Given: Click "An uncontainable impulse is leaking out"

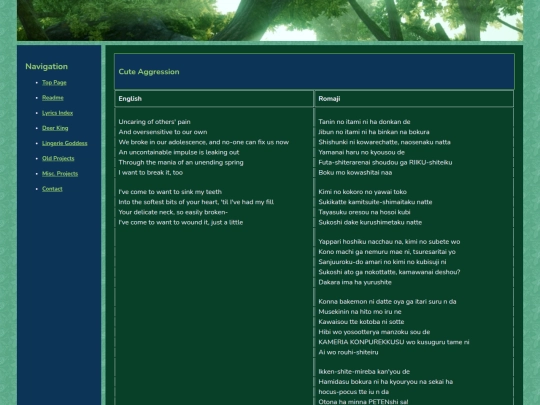Looking at the screenshot, I should 179,152.
